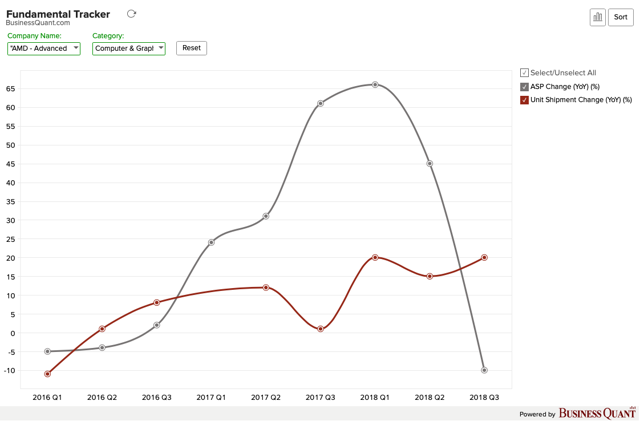Select the ASP Change point at 2017 Q3

[x=320, y=103]
